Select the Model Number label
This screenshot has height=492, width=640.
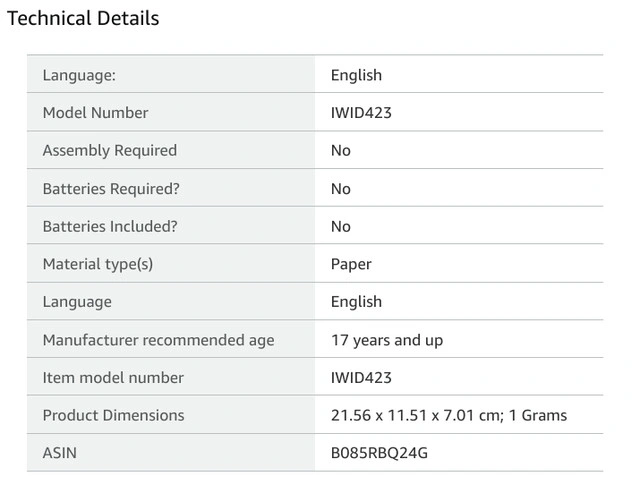(x=96, y=113)
